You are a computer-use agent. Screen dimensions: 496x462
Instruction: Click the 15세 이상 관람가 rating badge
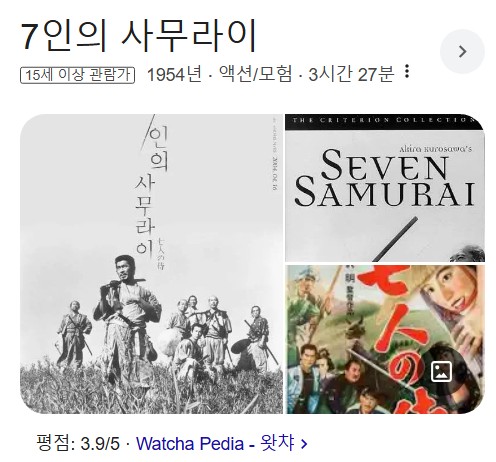tap(77, 75)
